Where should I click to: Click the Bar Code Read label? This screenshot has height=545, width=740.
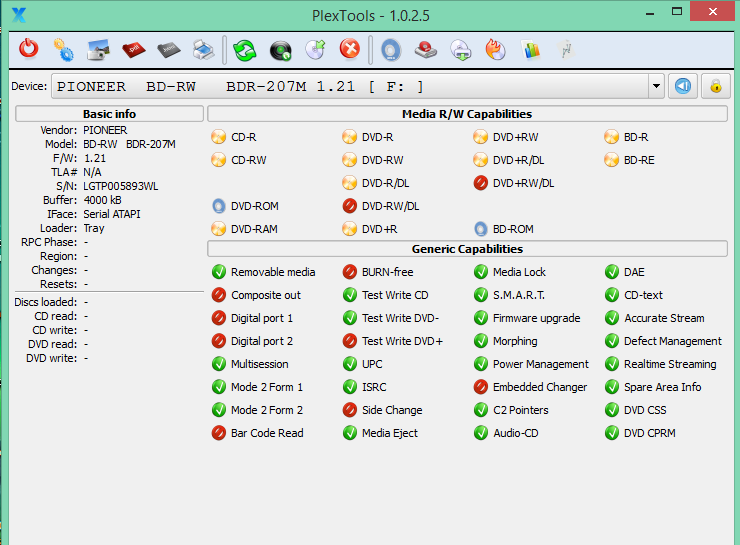click(x=267, y=433)
